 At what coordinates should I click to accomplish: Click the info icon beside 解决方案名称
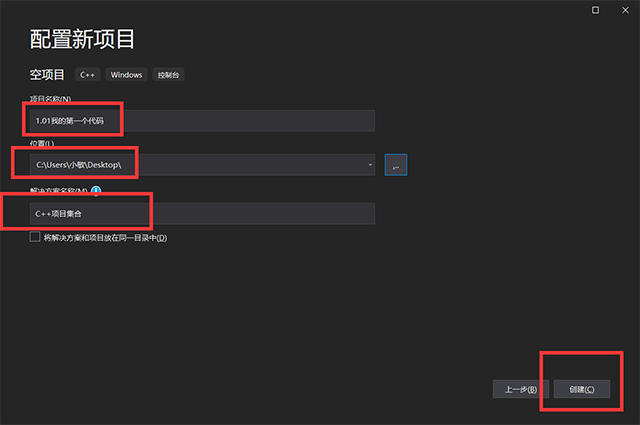(x=96, y=190)
